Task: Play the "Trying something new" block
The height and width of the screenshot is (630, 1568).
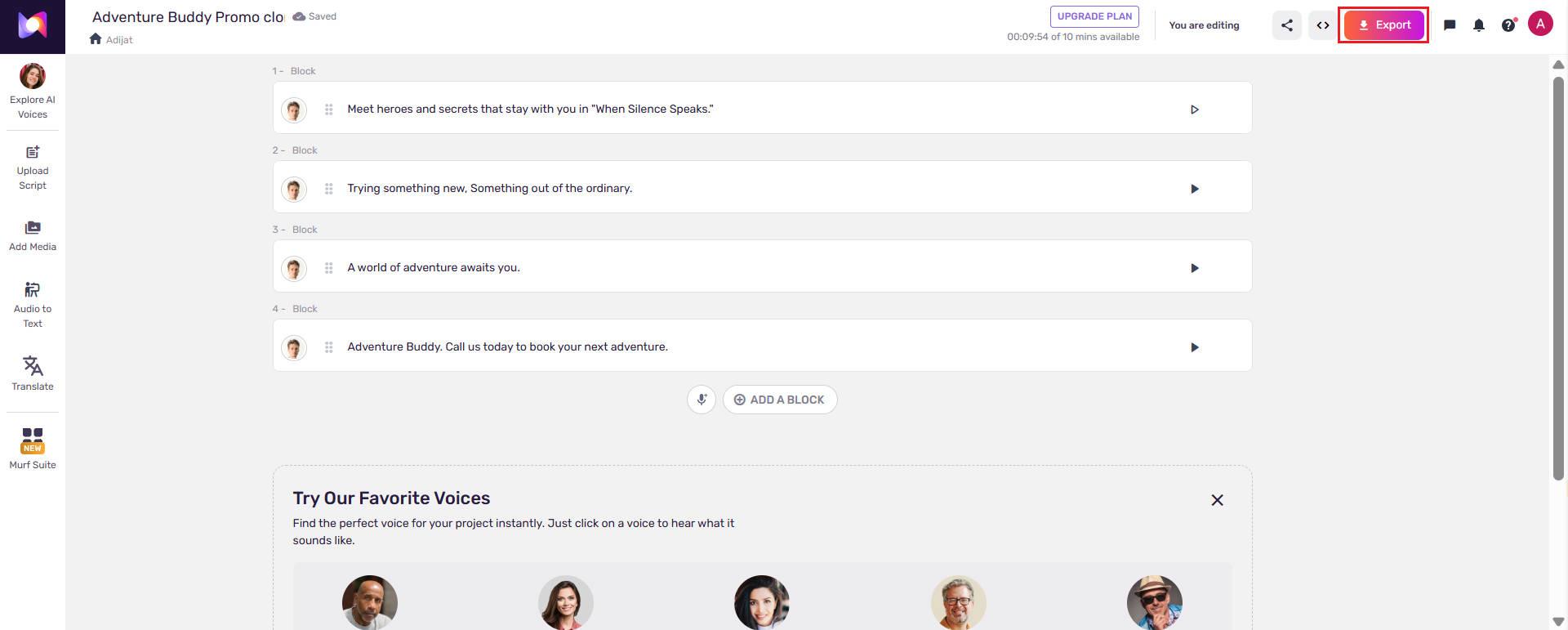Action: (1194, 189)
